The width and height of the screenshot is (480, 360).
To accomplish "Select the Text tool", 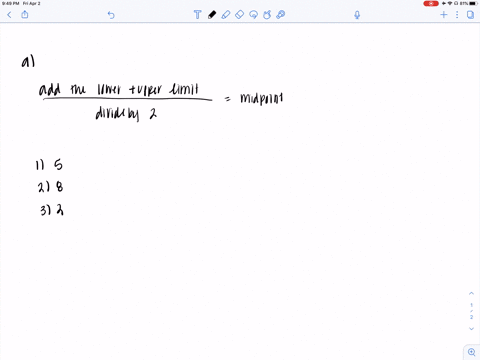I will tap(197, 15).
